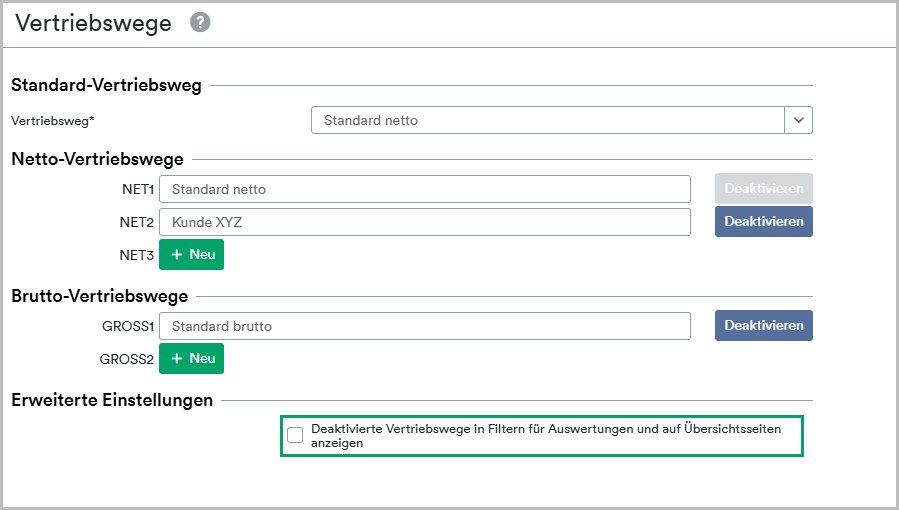Edit the GROSS1 Standard brutto field
This screenshot has width=899, height=510.
pos(425,326)
